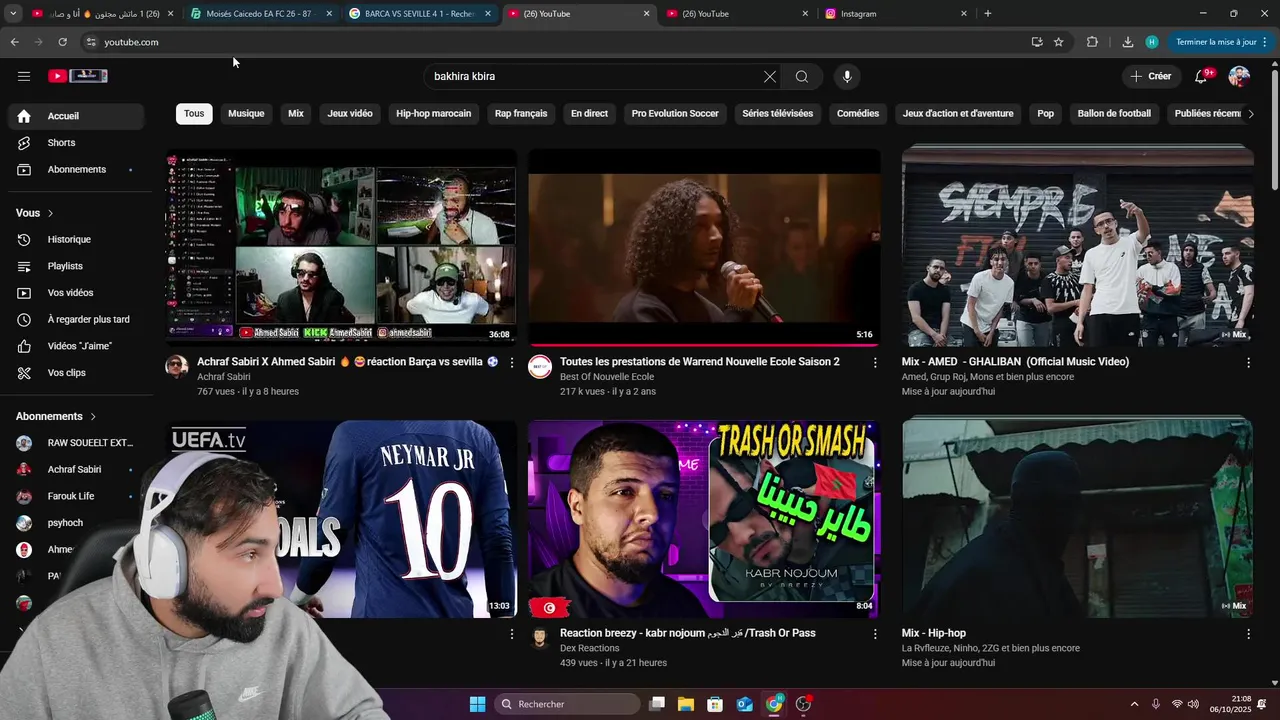
Task: Open the YouTube hamburger guide menu
Action: pyautogui.click(x=24, y=76)
